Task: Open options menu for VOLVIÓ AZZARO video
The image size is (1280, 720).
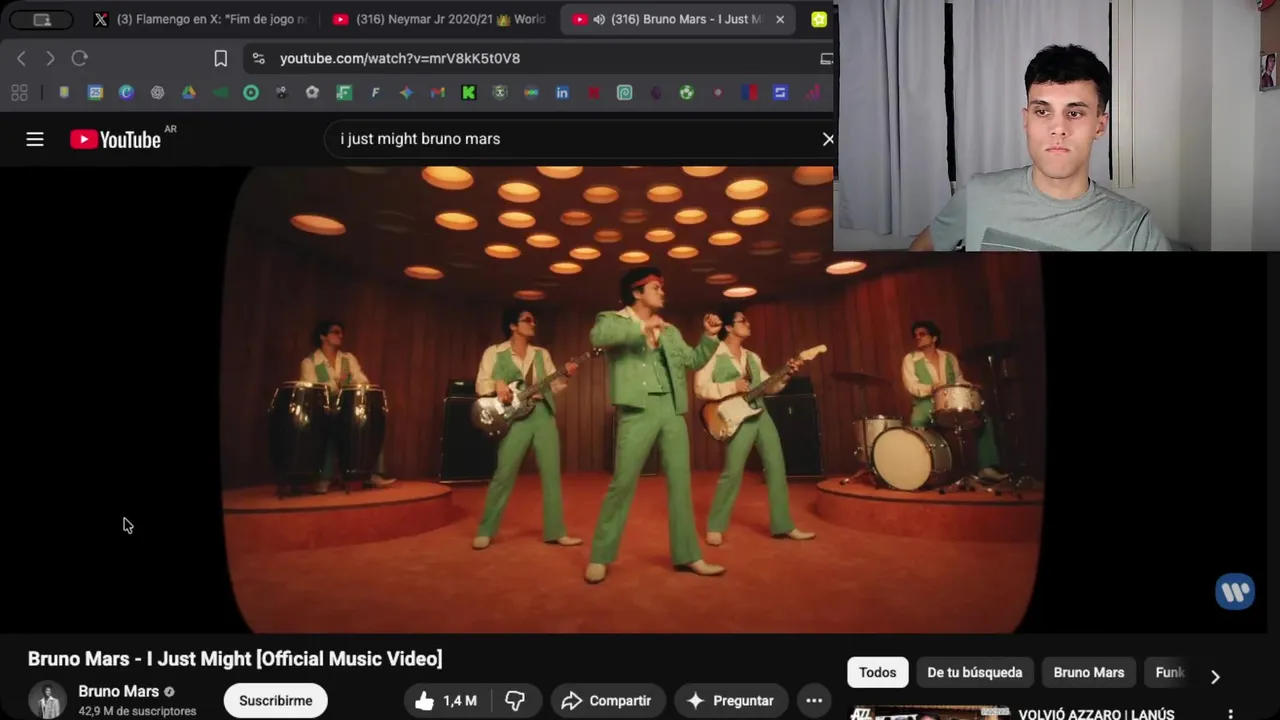Action: coord(1231,714)
